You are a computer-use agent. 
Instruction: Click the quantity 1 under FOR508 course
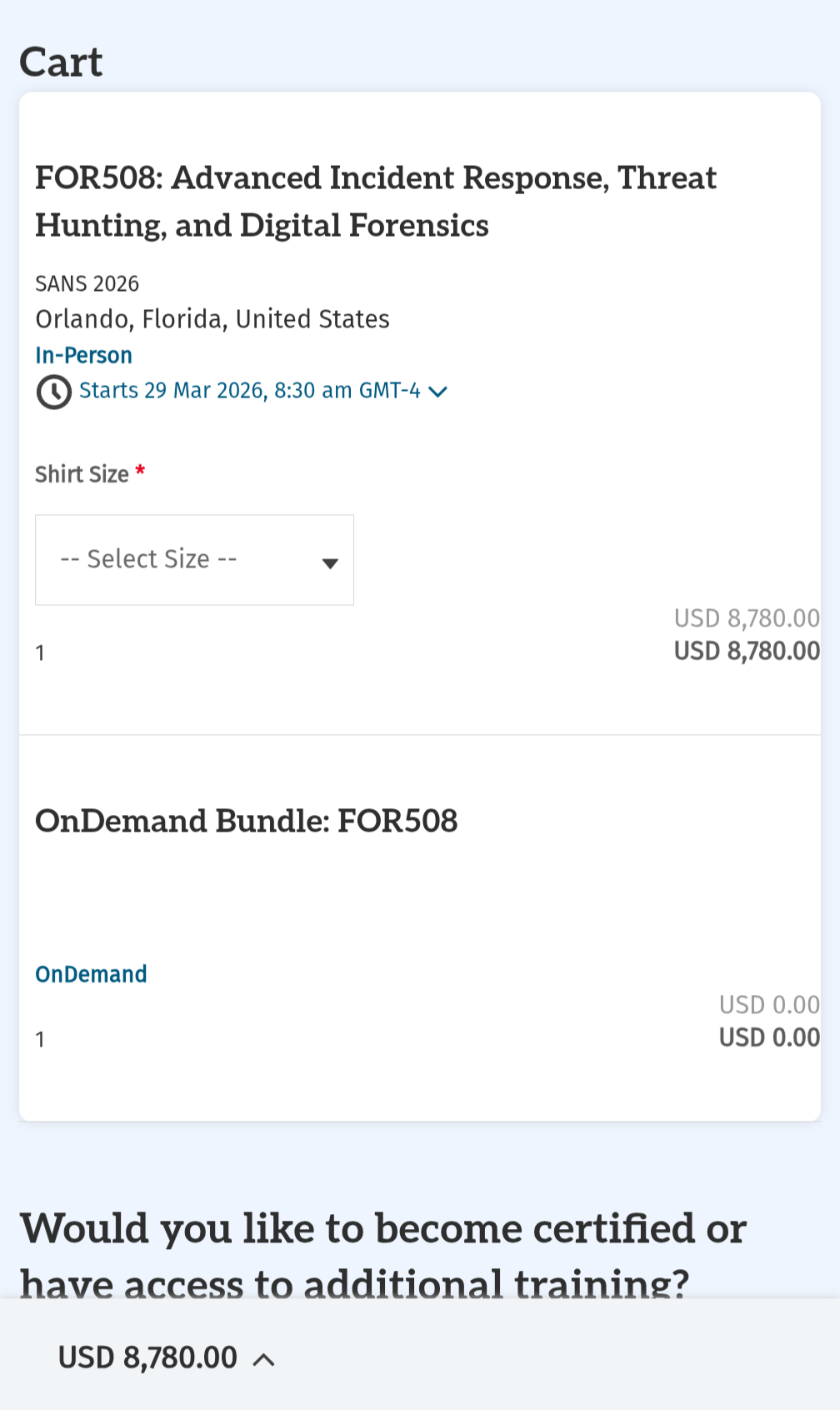(40, 653)
